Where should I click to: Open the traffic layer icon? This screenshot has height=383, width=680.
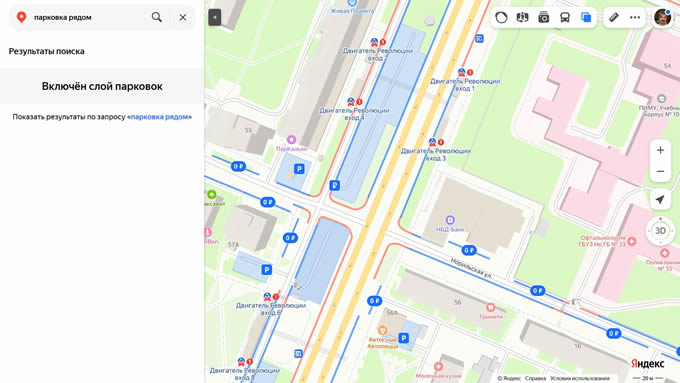(x=501, y=17)
